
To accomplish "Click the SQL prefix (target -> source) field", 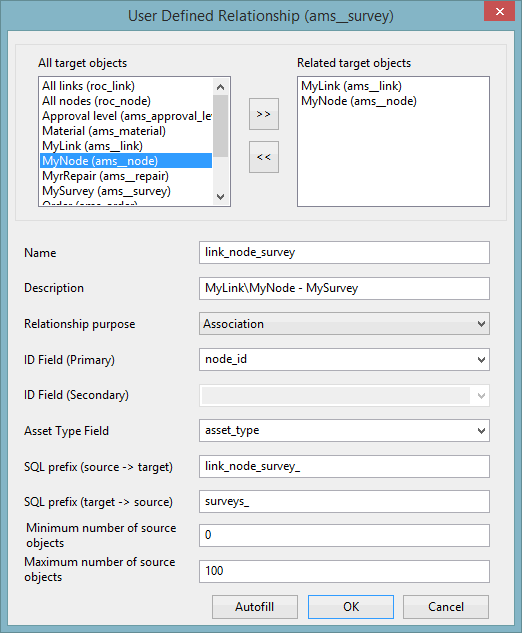I will (x=344, y=502).
